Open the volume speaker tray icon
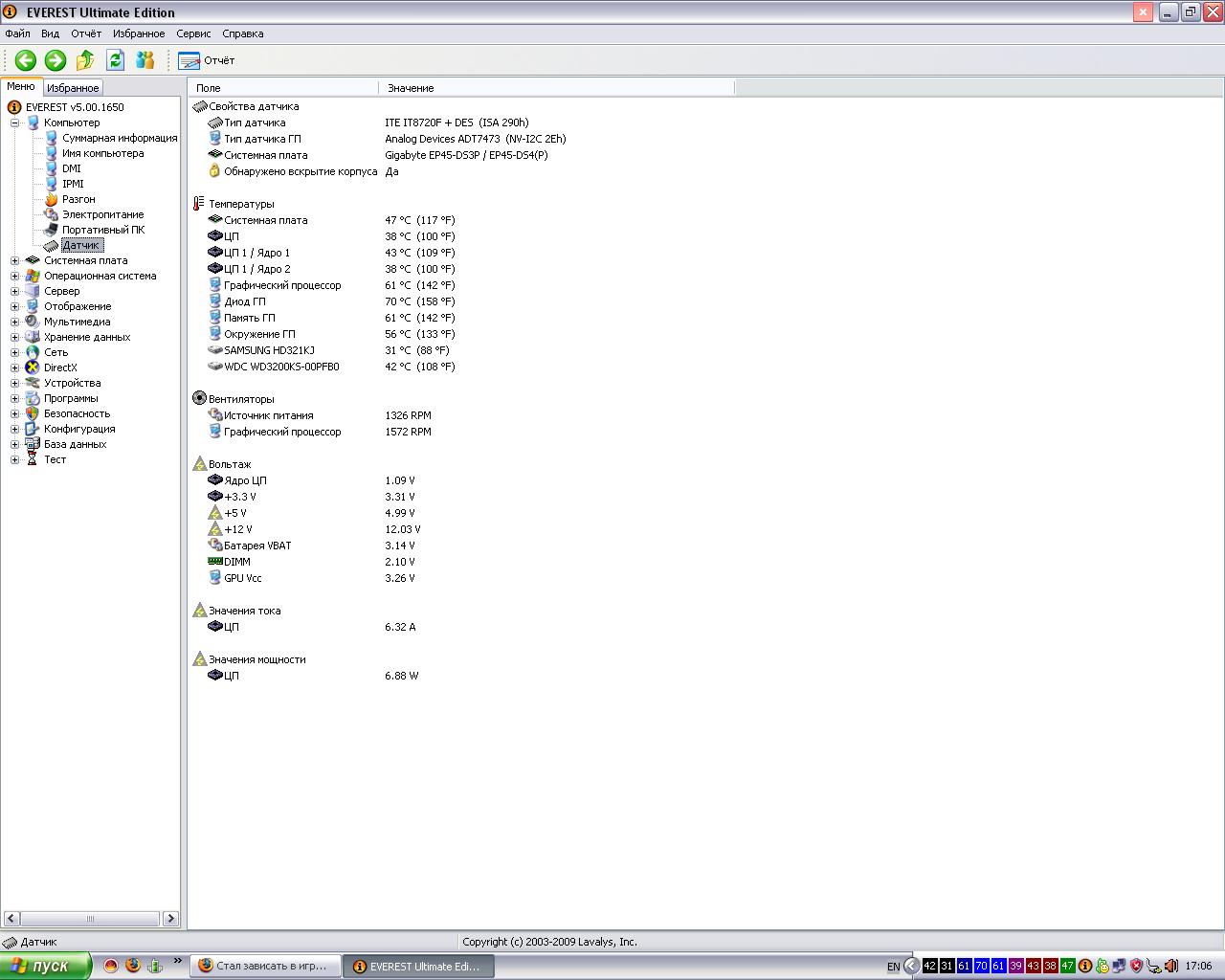 click(1170, 966)
